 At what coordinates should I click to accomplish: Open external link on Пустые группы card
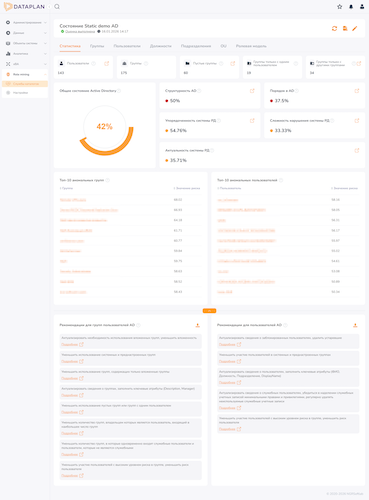[233, 63]
